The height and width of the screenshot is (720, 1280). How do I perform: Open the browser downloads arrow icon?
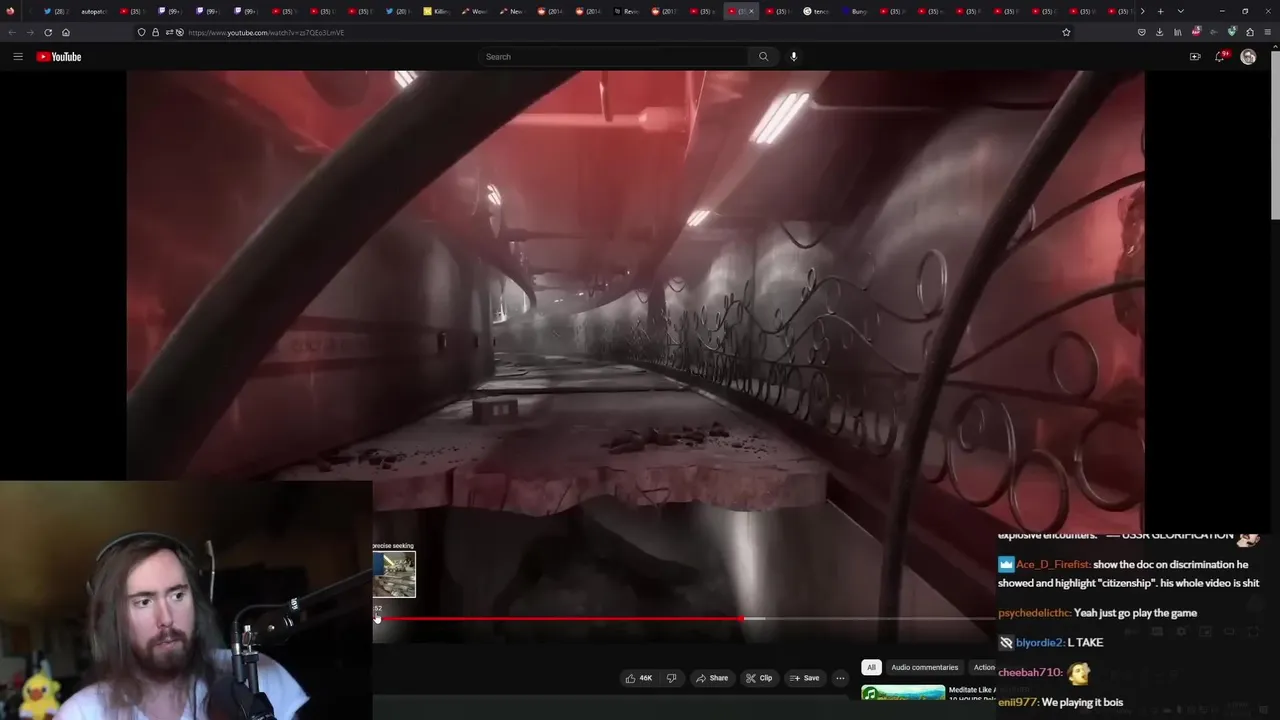(1160, 32)
